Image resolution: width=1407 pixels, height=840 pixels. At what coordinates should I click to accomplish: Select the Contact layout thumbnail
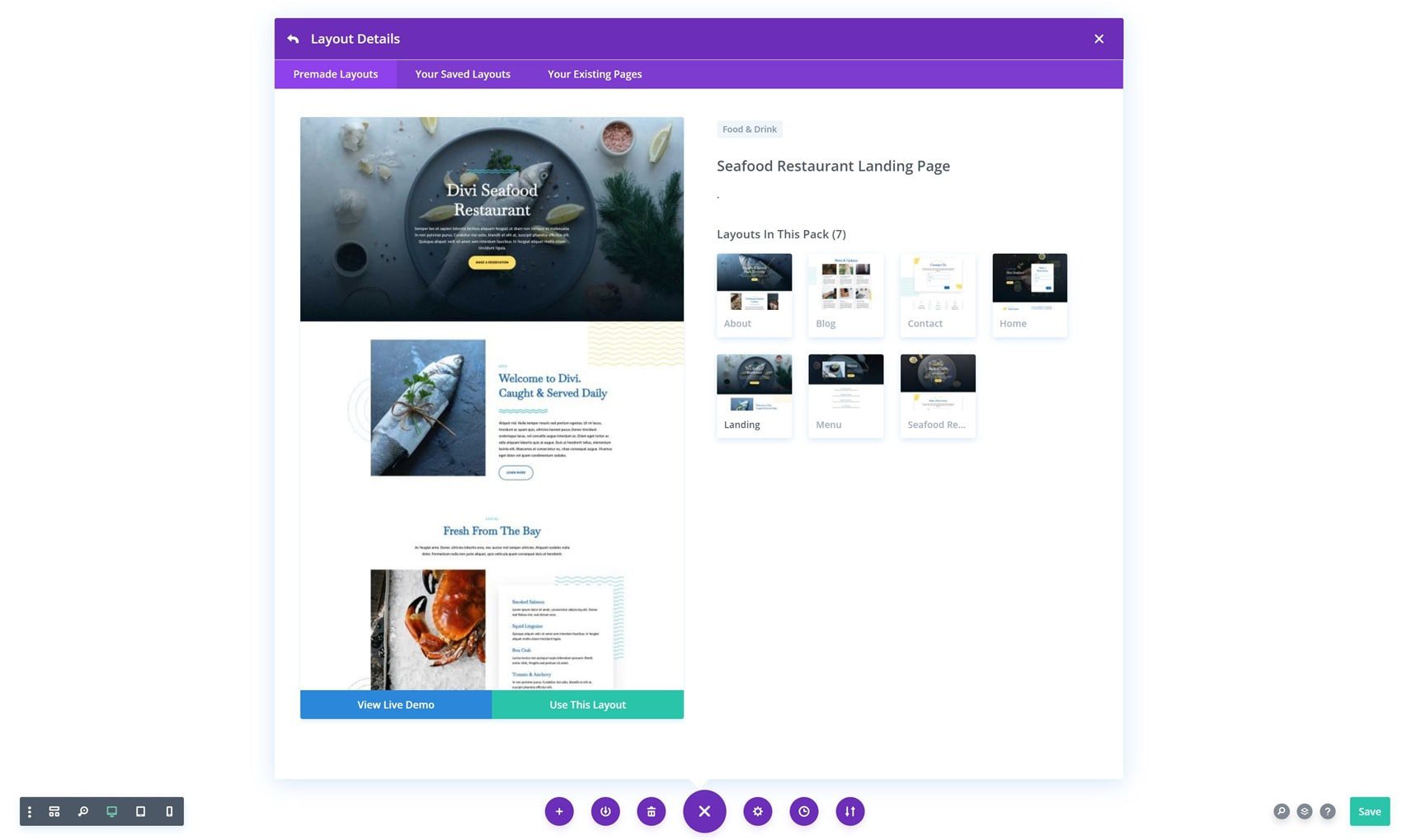click(938, 294)
